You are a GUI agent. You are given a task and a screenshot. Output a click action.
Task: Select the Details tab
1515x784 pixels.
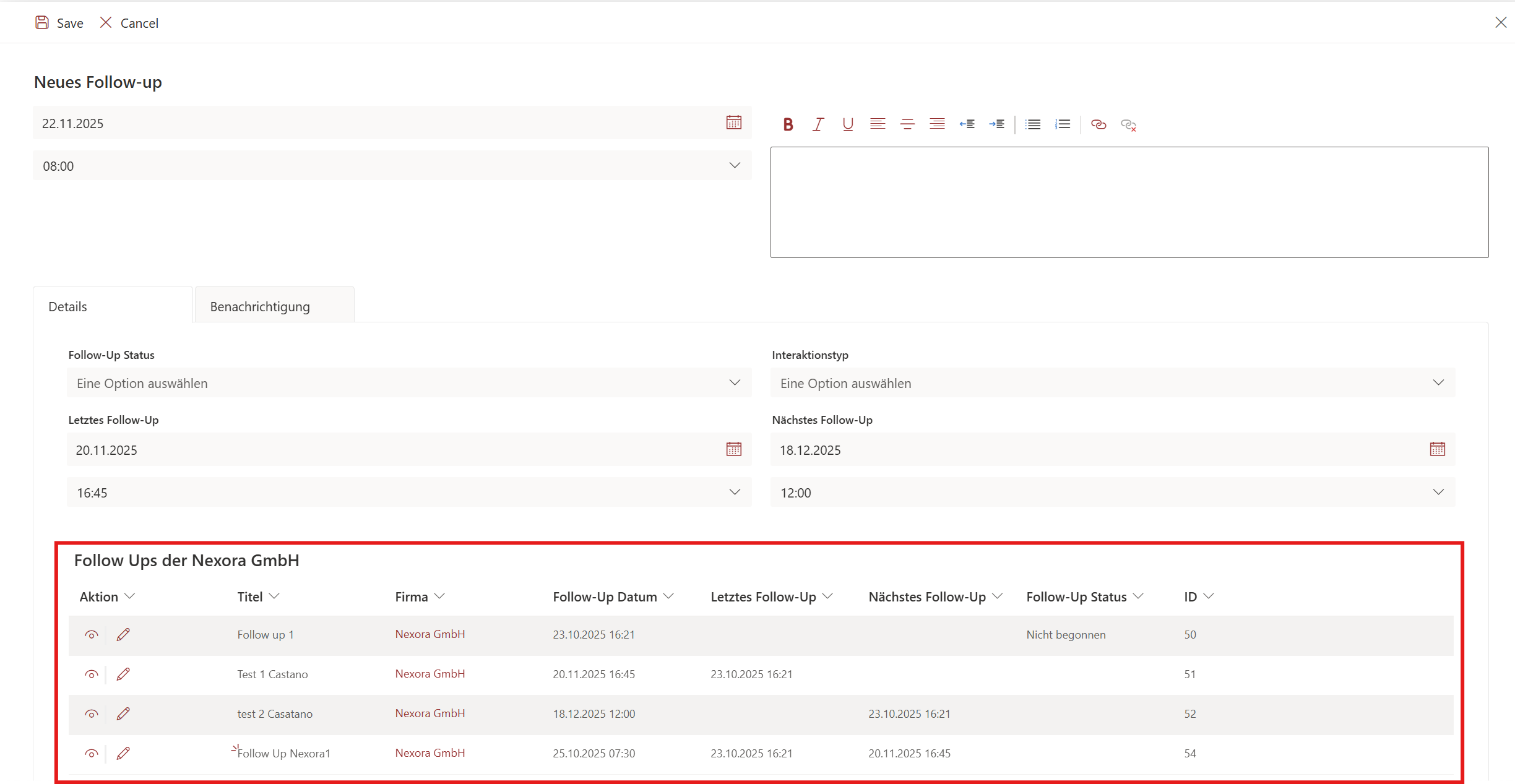click(68, 306)
